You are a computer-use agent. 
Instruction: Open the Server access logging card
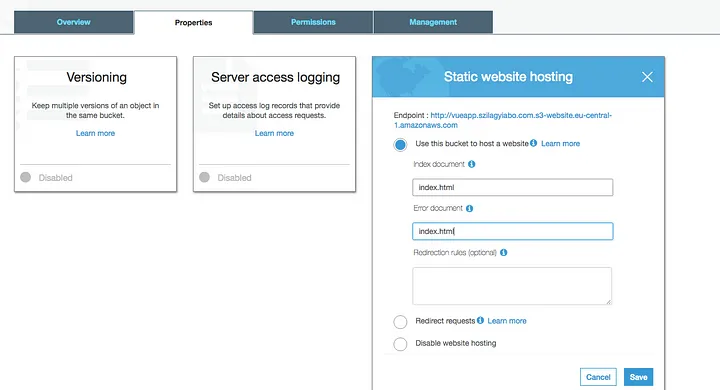(275, 124)
